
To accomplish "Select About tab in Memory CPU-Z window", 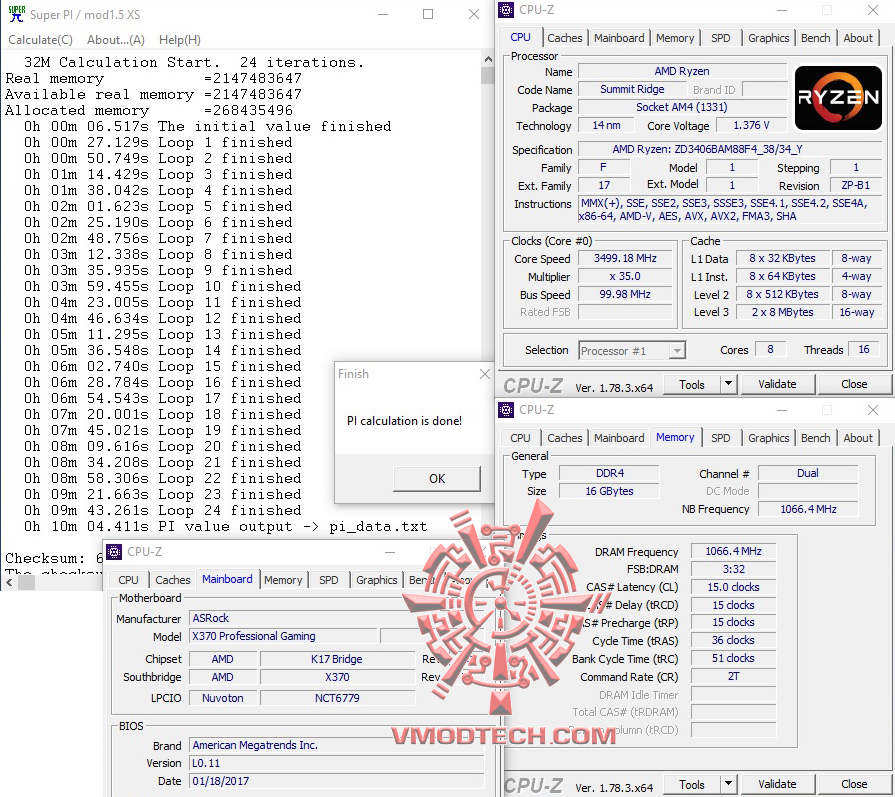I will coord(858,438).
